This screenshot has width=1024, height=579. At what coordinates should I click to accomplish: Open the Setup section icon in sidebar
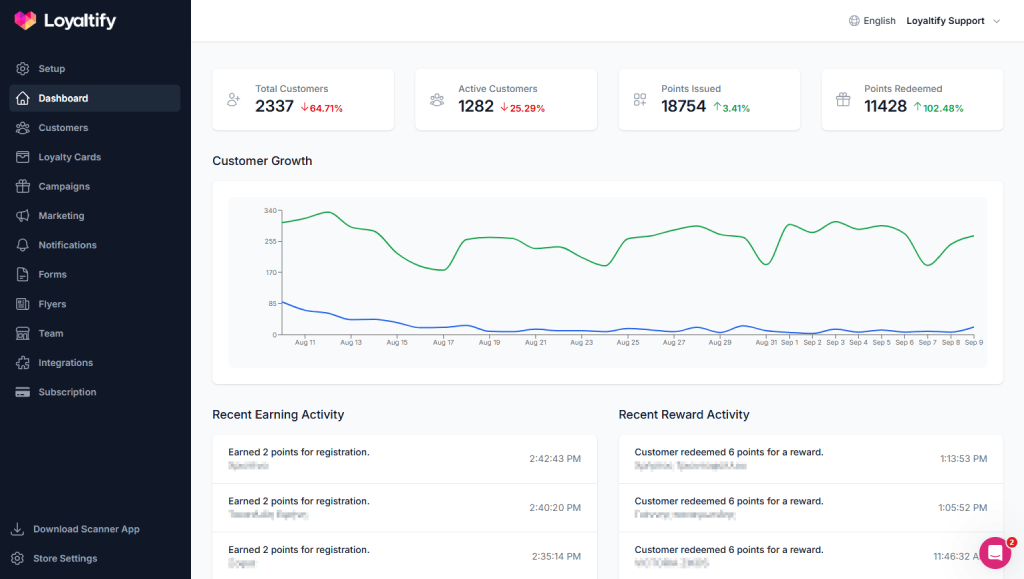pyautogui.click(x=21, y=68)
